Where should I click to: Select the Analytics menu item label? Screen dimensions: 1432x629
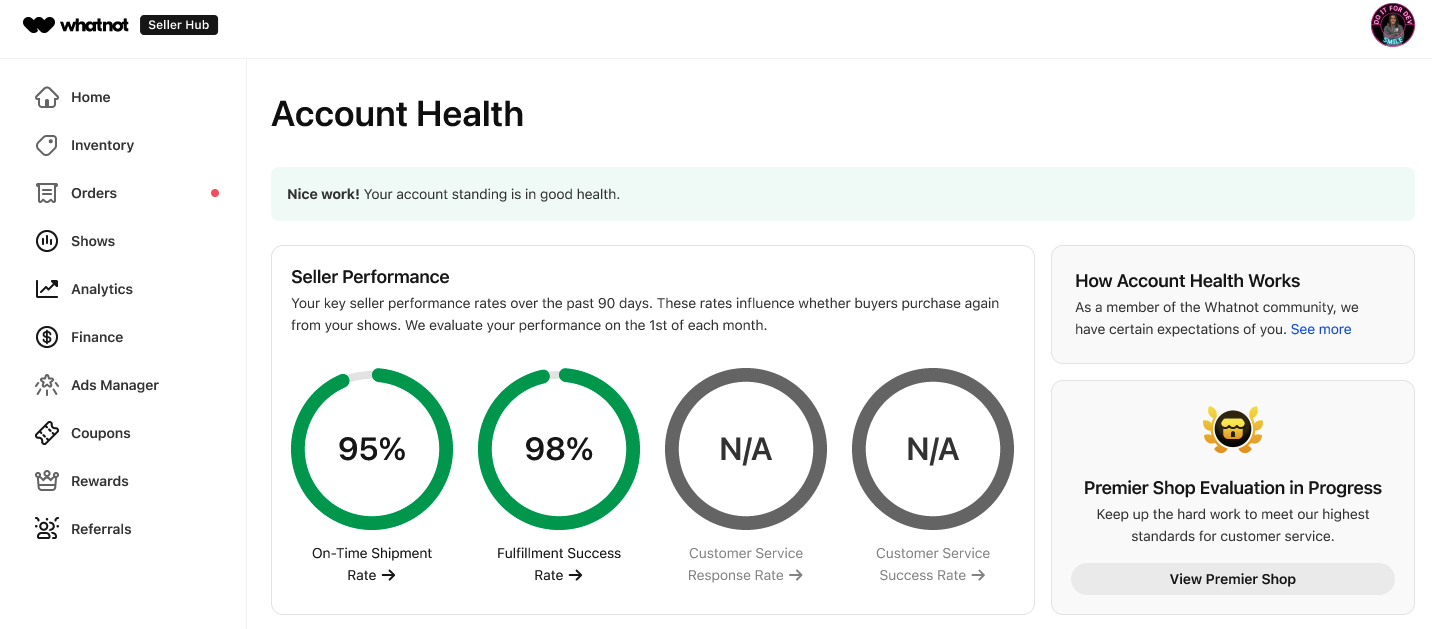pyautogui.click(x=102, y=289)
